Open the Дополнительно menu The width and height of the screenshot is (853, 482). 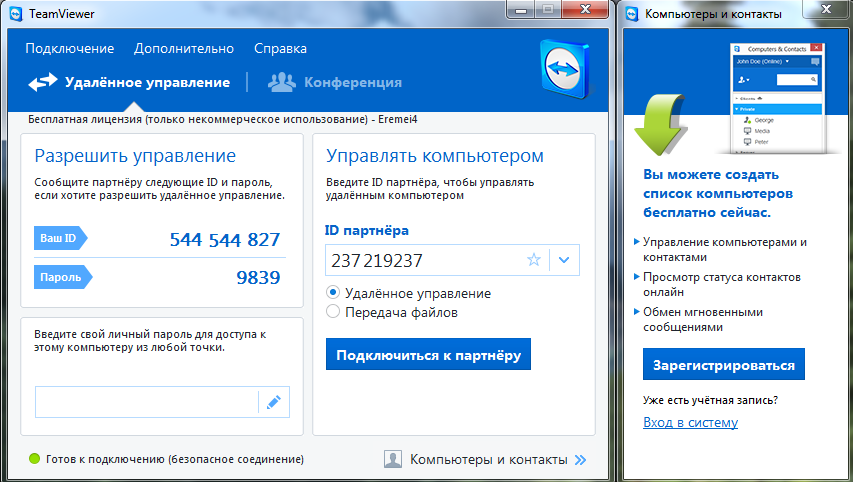(184, 48)
